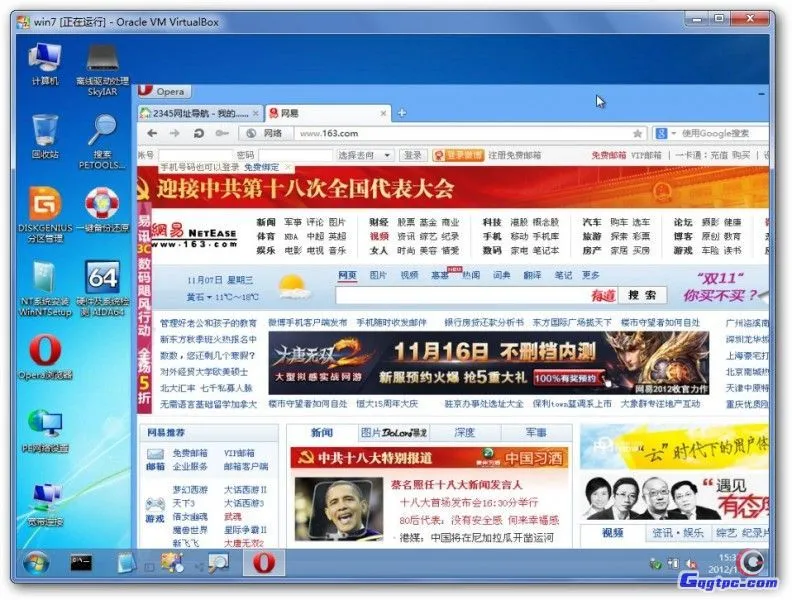The height and width of the screenshot is (600, 792).
Task: Open the SkyIAR desktop icon
Action: tap(102, 70)
